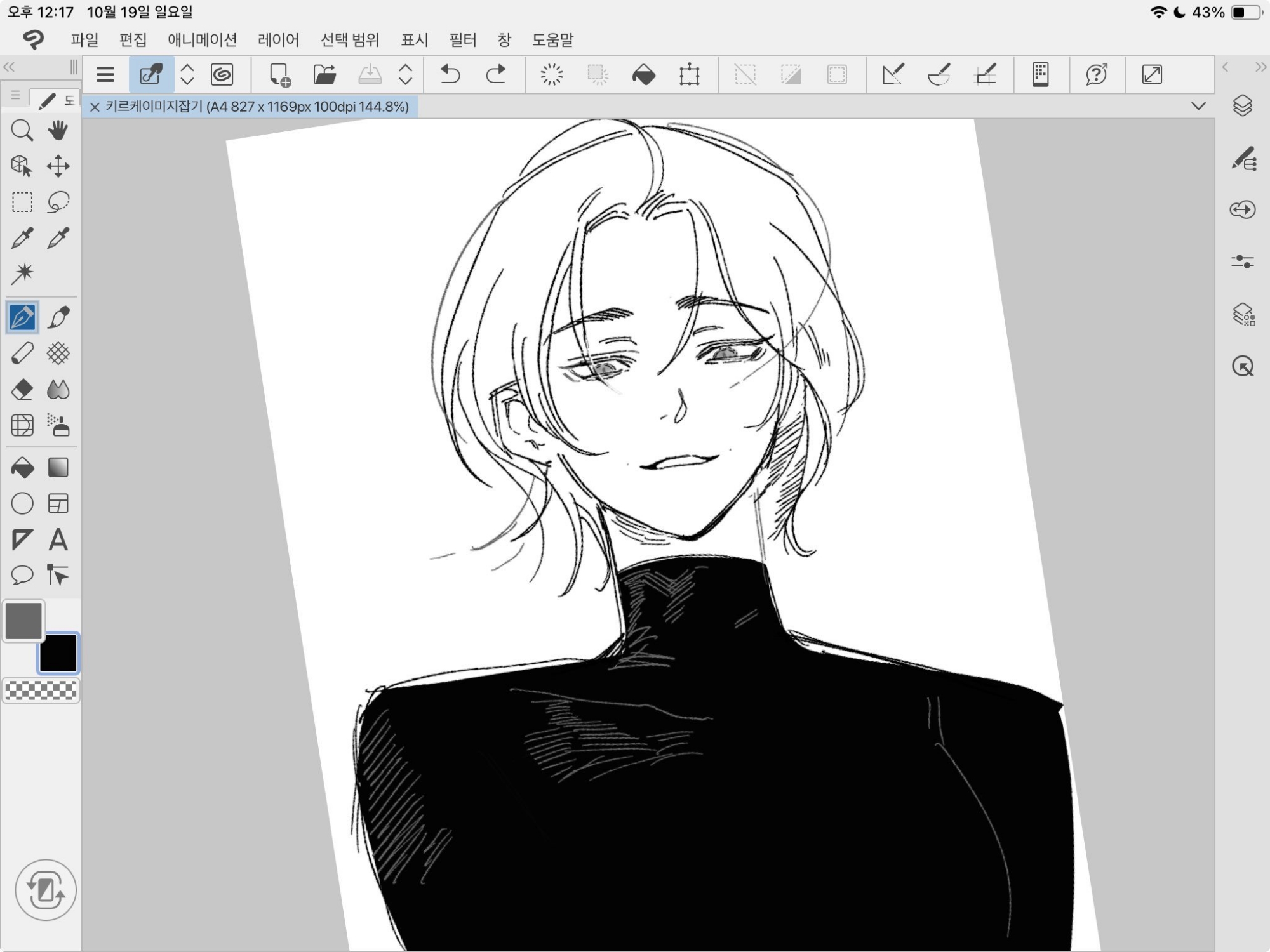Choose the Lasso selection tool
The image size is (1270, 952).
pyautogui.click(x=58, y=202)
